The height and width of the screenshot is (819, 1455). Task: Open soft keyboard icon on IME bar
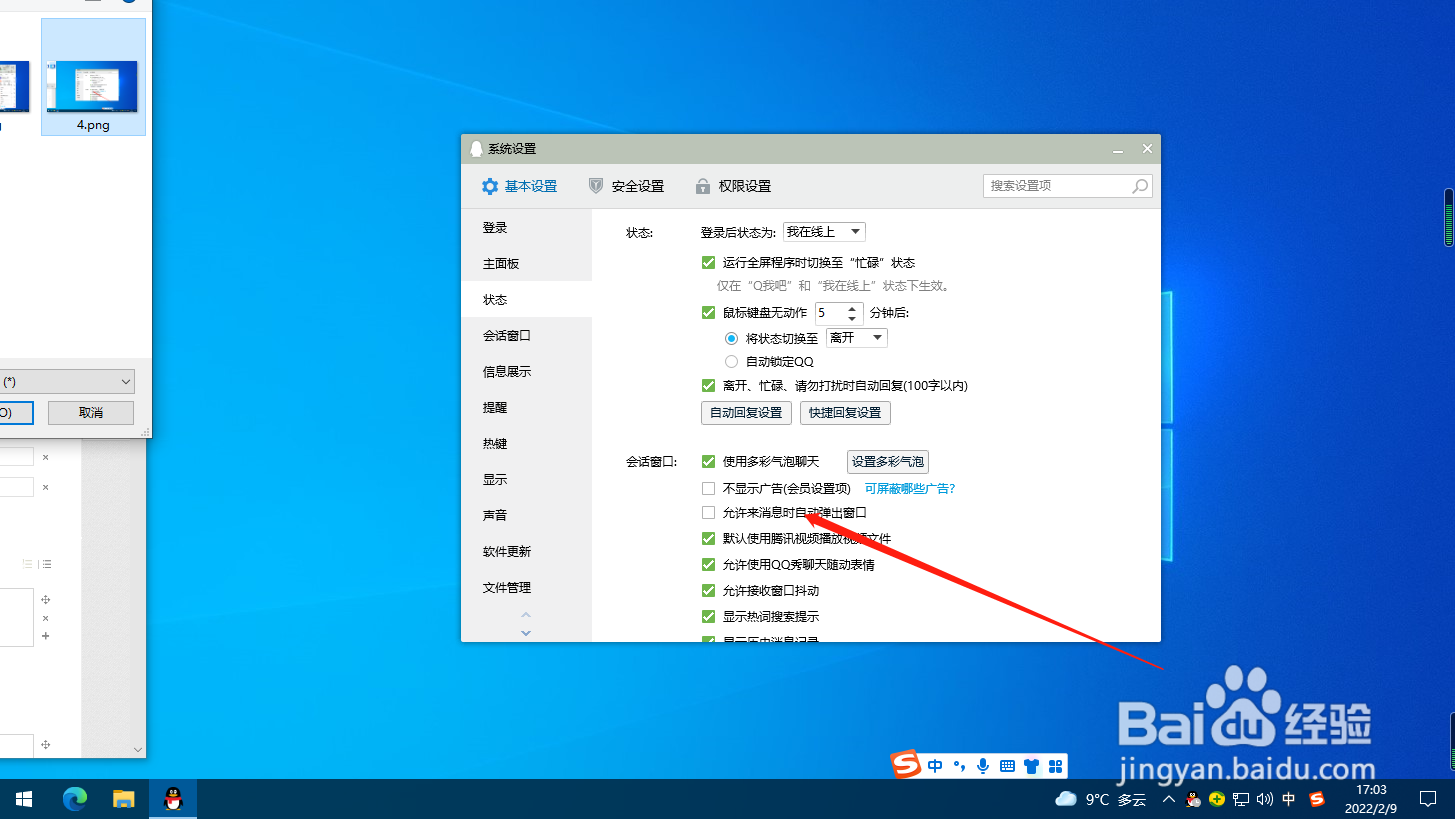pyautogui.click(x=1007, y=767)
